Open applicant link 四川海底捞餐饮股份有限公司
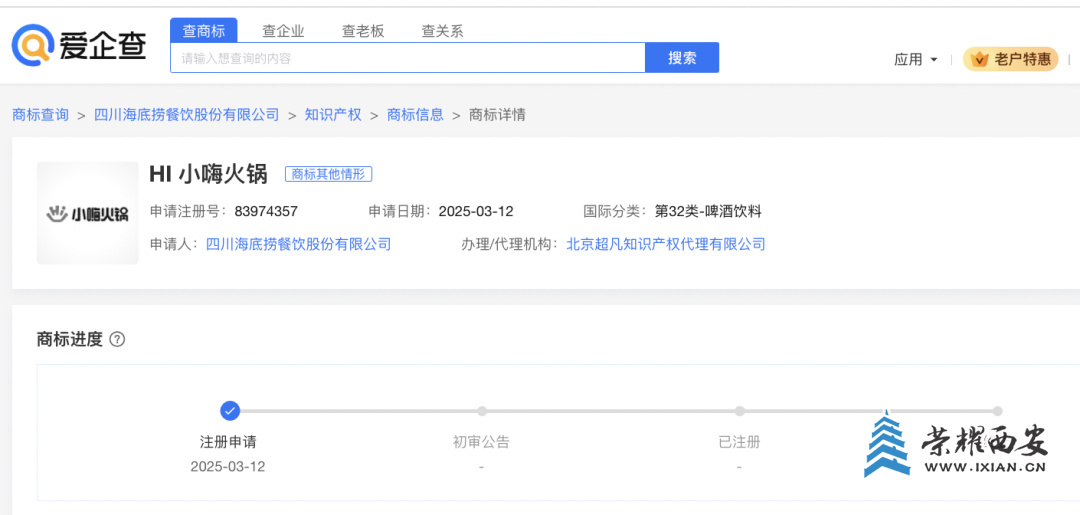Image resolution: width=1080 pixels, height=515 pixels. coord(298,244)
